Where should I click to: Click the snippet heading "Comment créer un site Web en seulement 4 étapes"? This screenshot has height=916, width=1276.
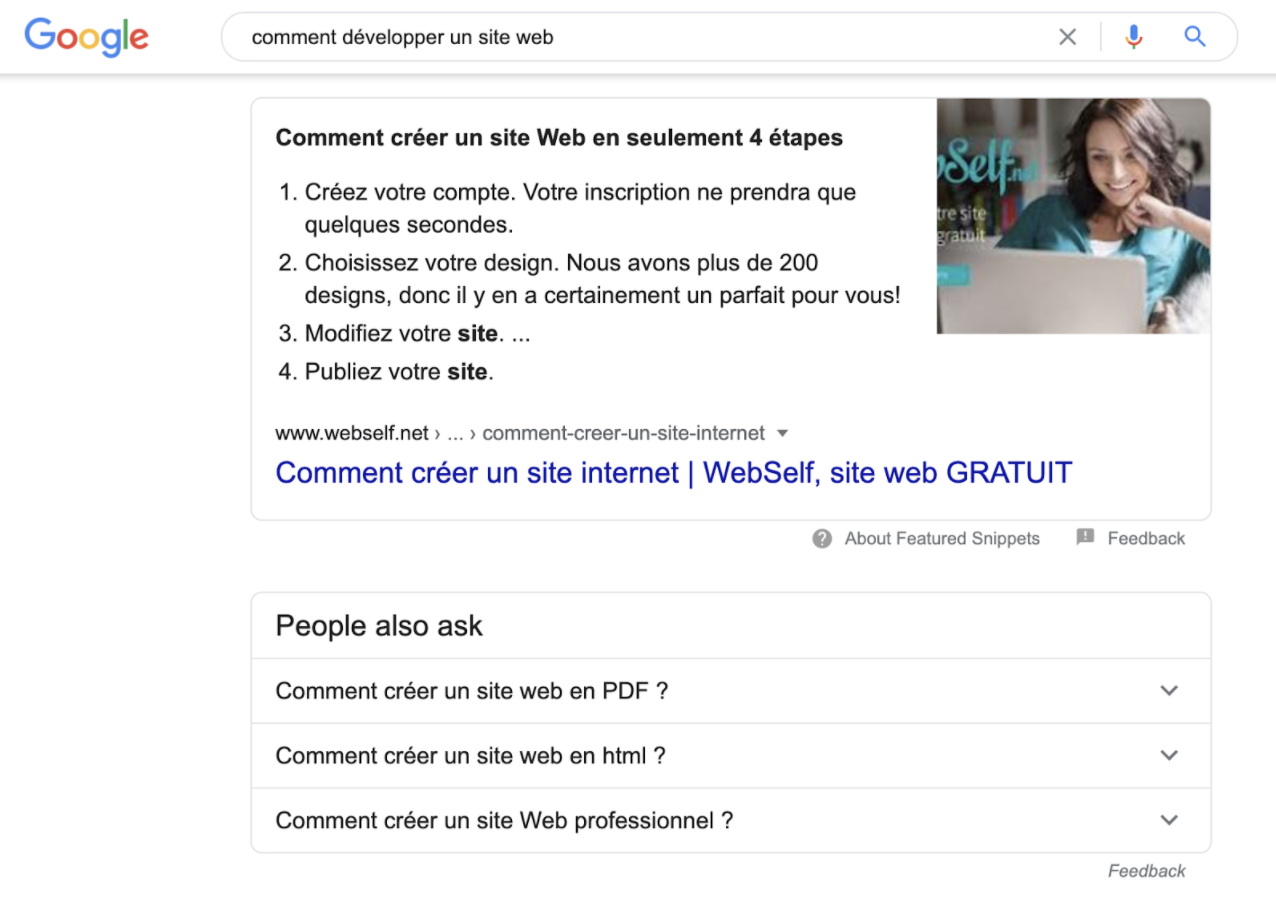pyautogui.click(x=559, y=138)
